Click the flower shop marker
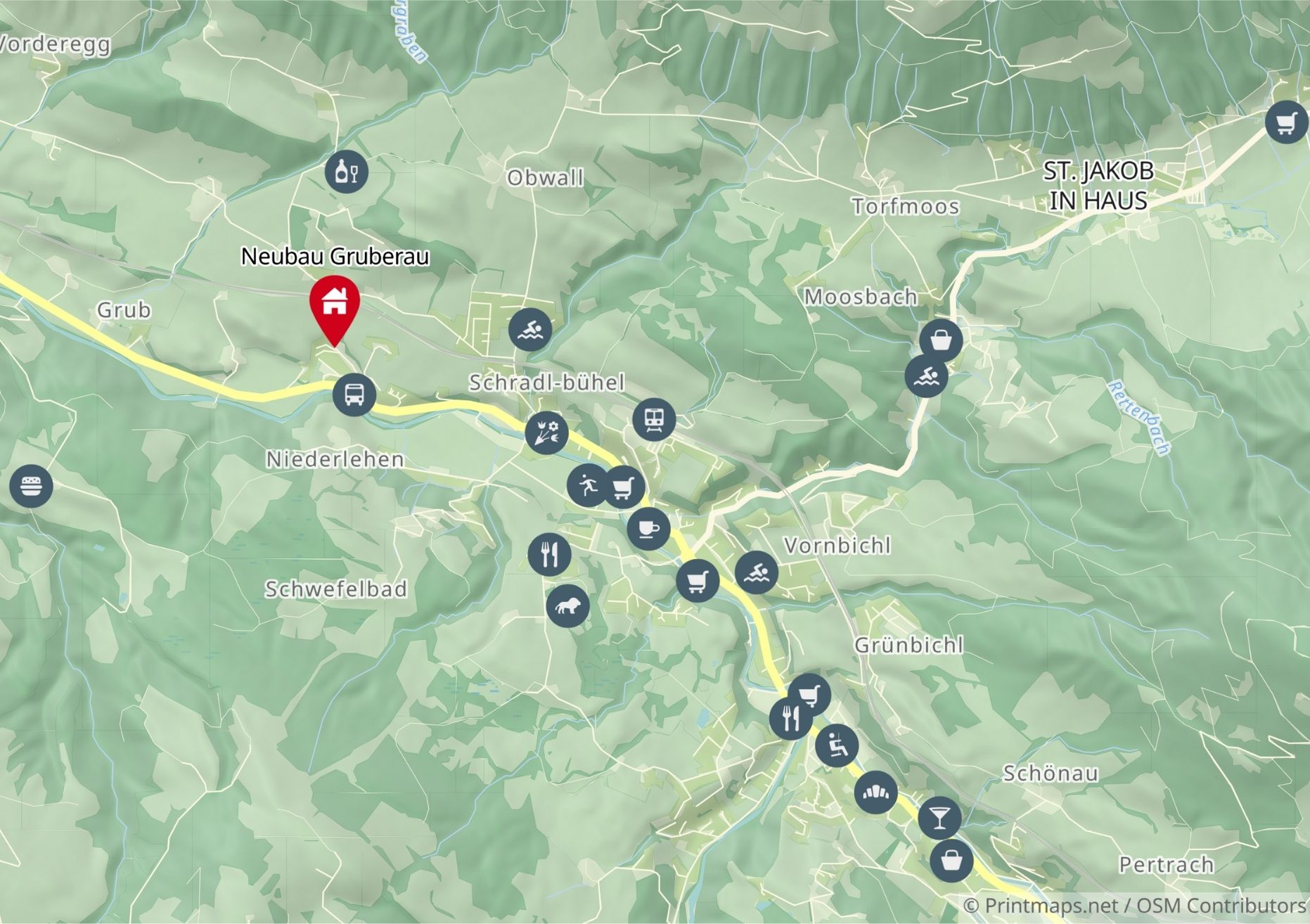The height and width of the screenshot is (924, 1310). (x=546, y=432)
